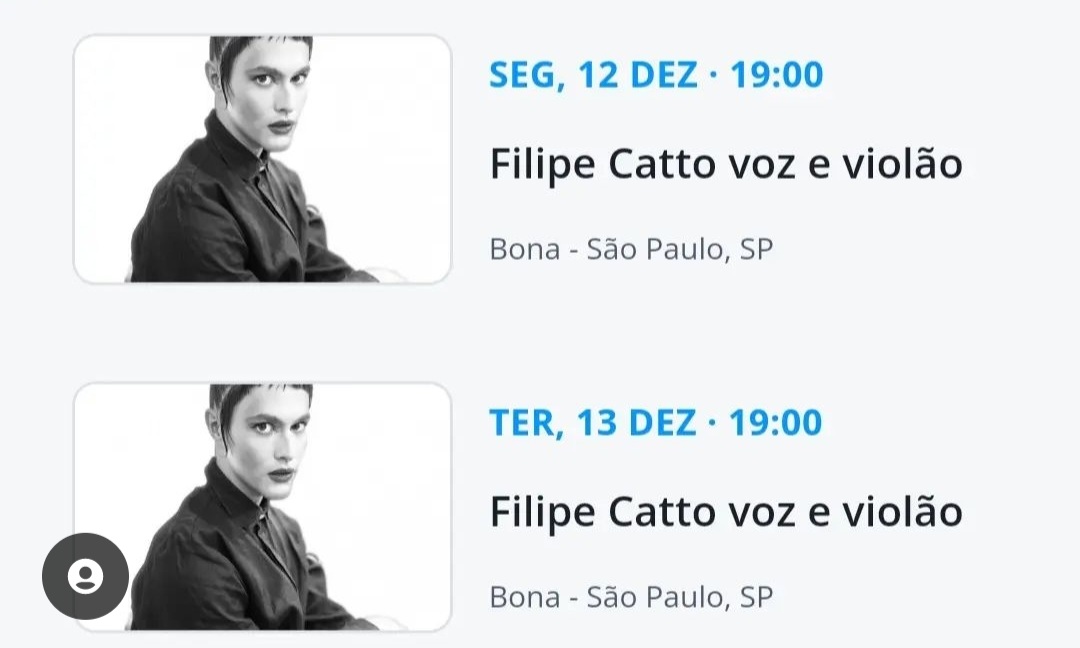Click the words 'voz e violão' in the 13 DEZ title

click(x=842, y=512)
